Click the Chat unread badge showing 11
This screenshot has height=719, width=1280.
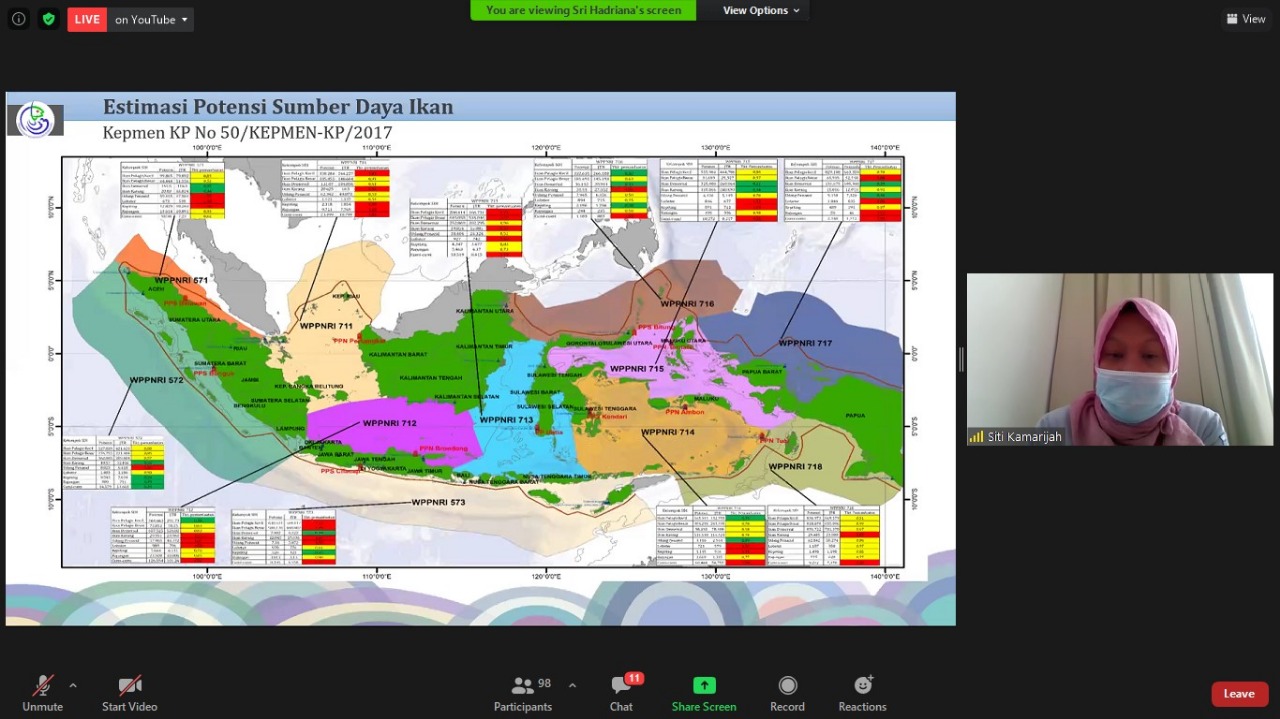[x=634, y=679]
